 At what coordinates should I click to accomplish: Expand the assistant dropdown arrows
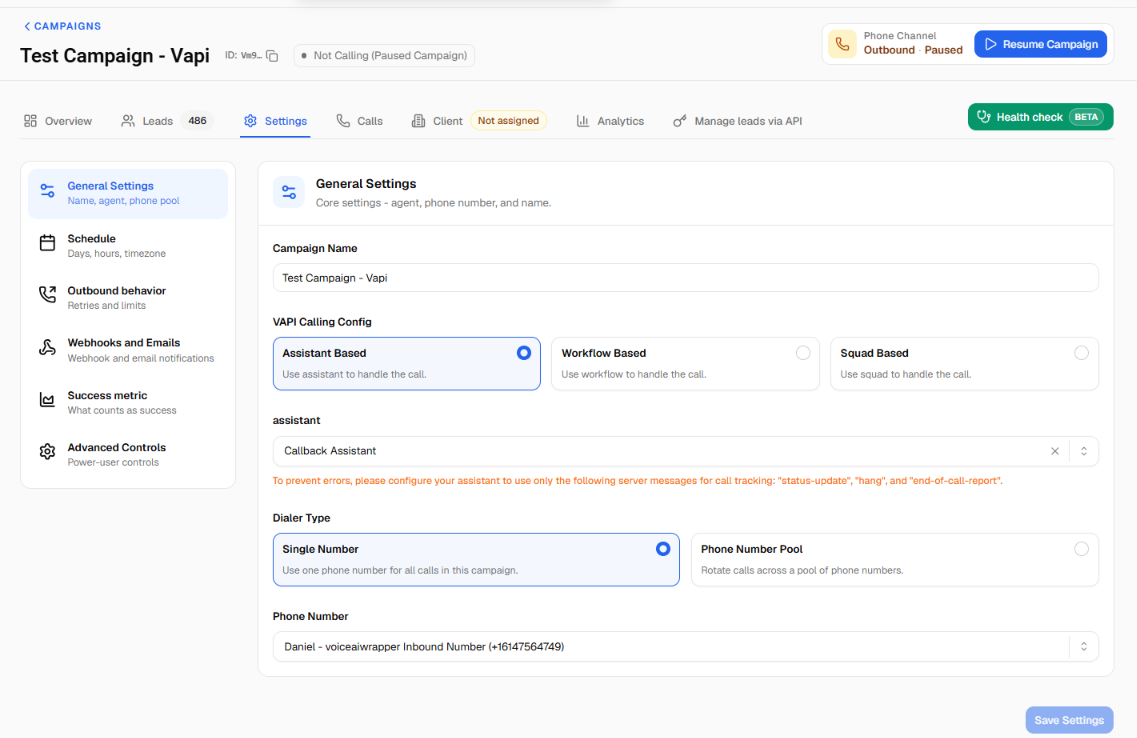coord(1083,451)
